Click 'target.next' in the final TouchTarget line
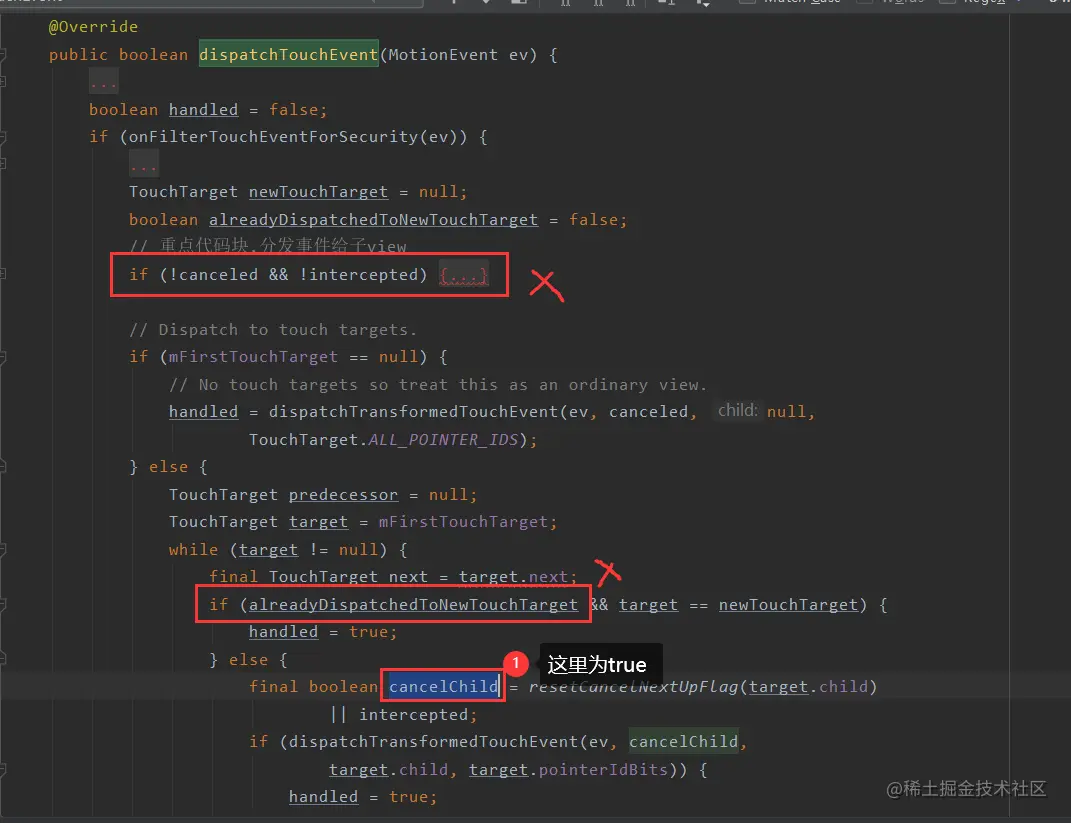Viewport: 1071px width, 823px height. coord(513,577)
